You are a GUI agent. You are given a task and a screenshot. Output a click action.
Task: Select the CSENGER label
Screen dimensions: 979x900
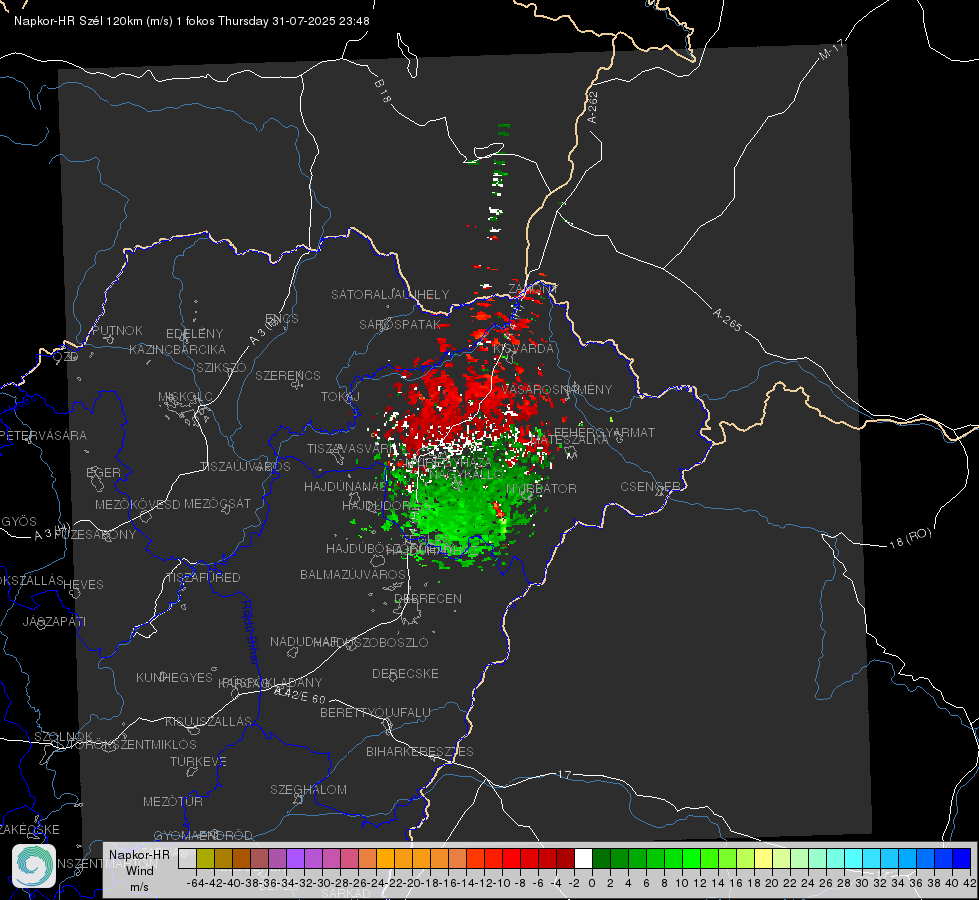[651, 487]
